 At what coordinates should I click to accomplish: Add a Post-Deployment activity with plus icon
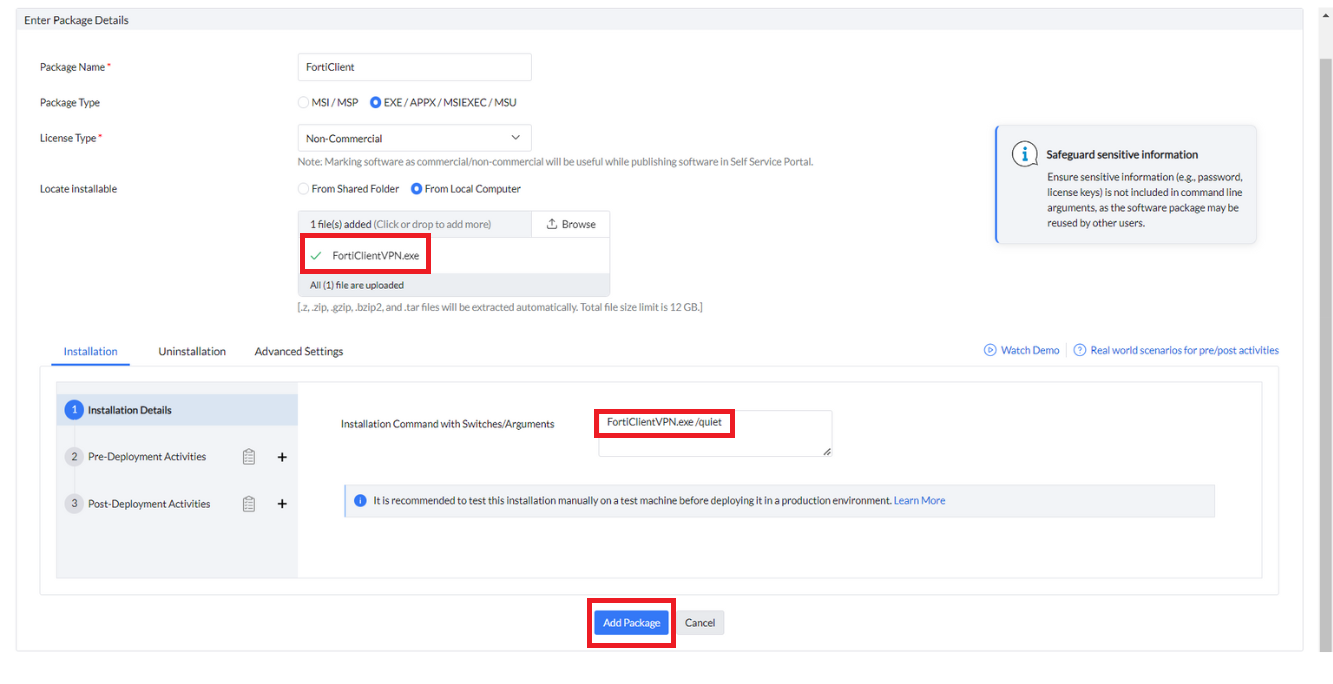click(282, 504)
